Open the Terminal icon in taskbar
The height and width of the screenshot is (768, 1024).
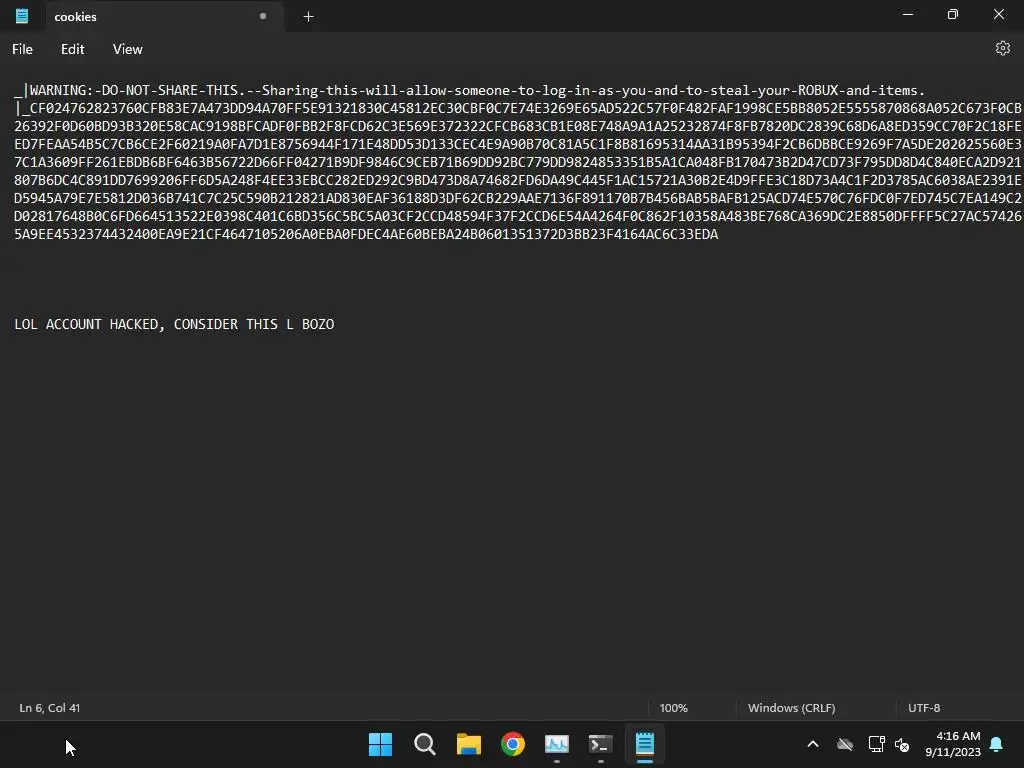pyautogui.click(x=601, y=744)
